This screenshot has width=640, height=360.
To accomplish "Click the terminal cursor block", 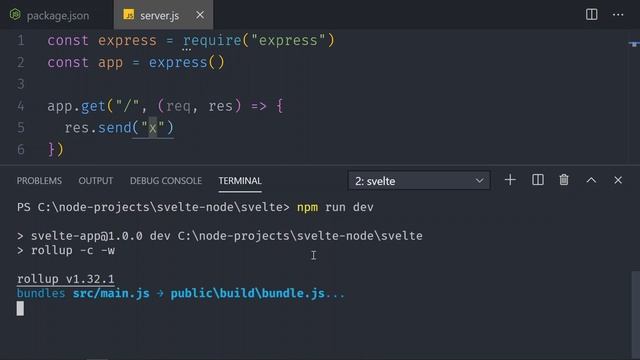I will pyautogui.click(x=20, y=308).
